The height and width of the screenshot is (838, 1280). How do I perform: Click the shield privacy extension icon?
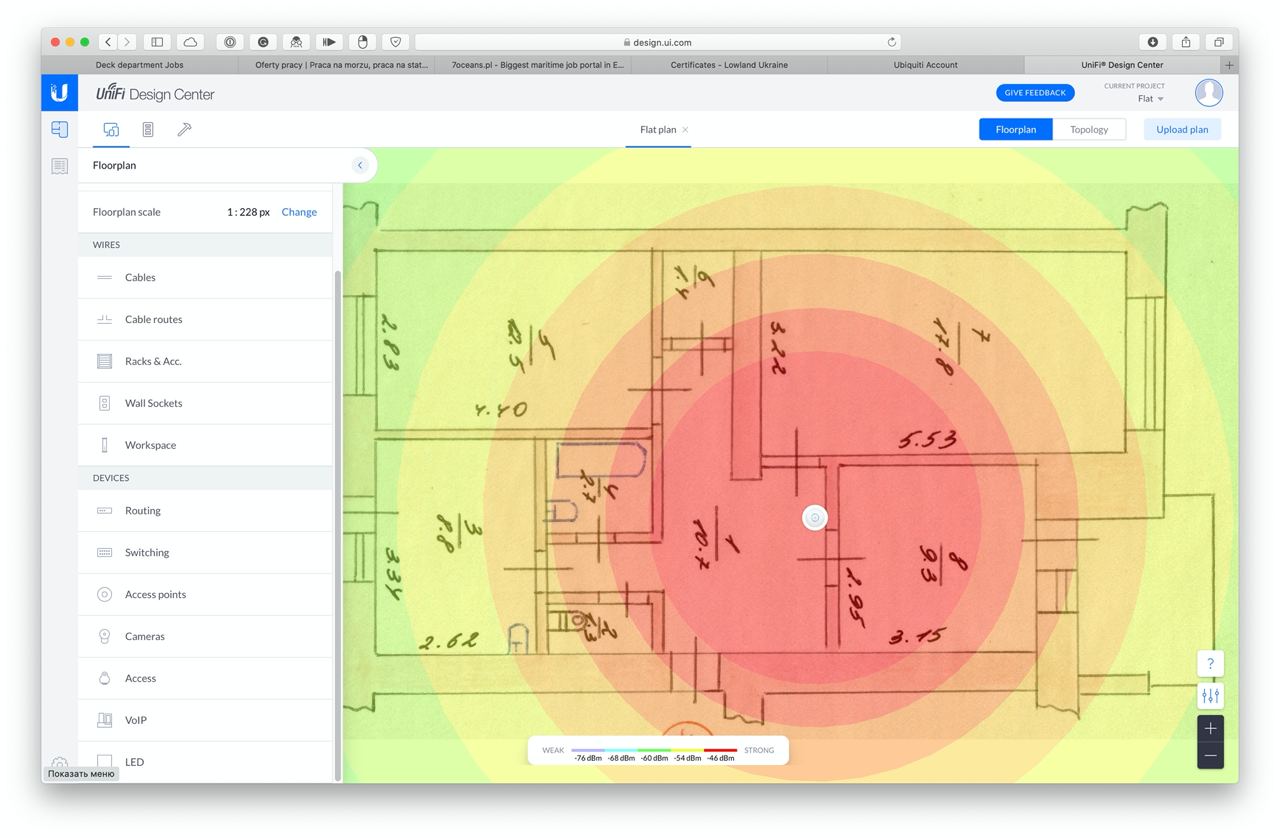395,42
